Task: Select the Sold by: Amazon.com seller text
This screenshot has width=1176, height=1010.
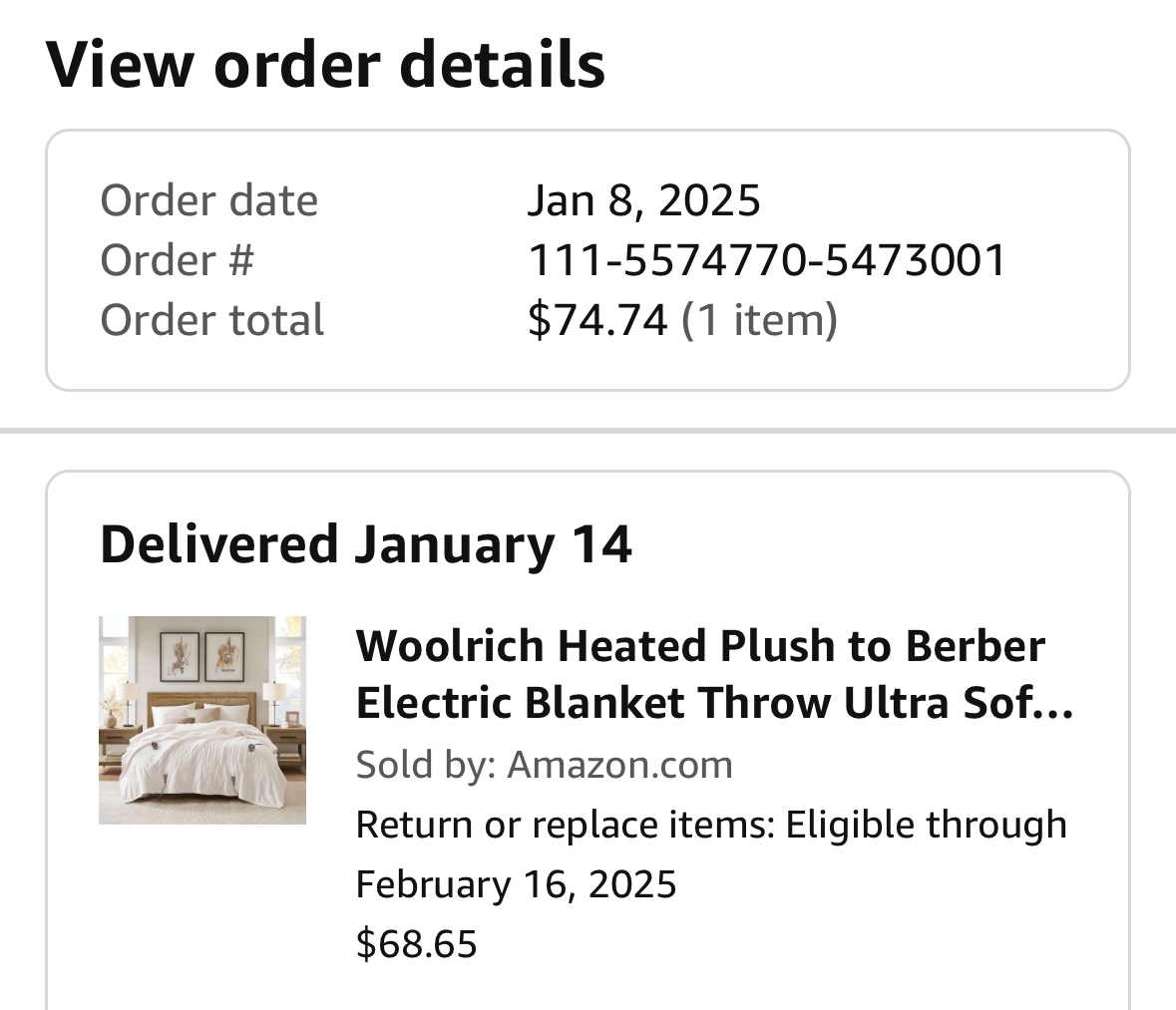Action: [x=544, y=765]
